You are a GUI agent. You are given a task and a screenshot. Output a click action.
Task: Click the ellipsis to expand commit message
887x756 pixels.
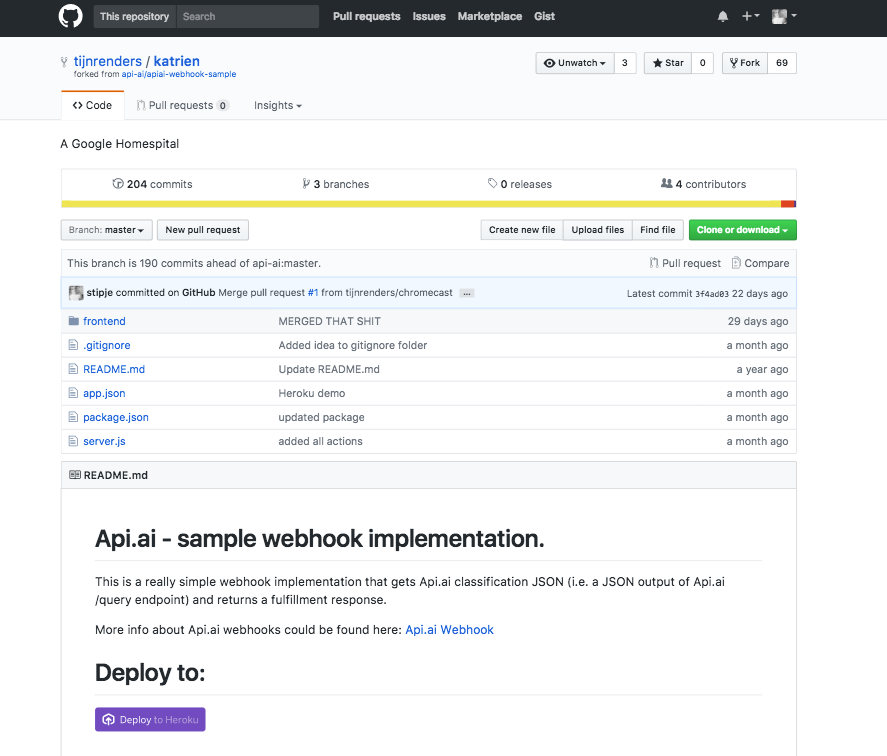pos(467,293)
